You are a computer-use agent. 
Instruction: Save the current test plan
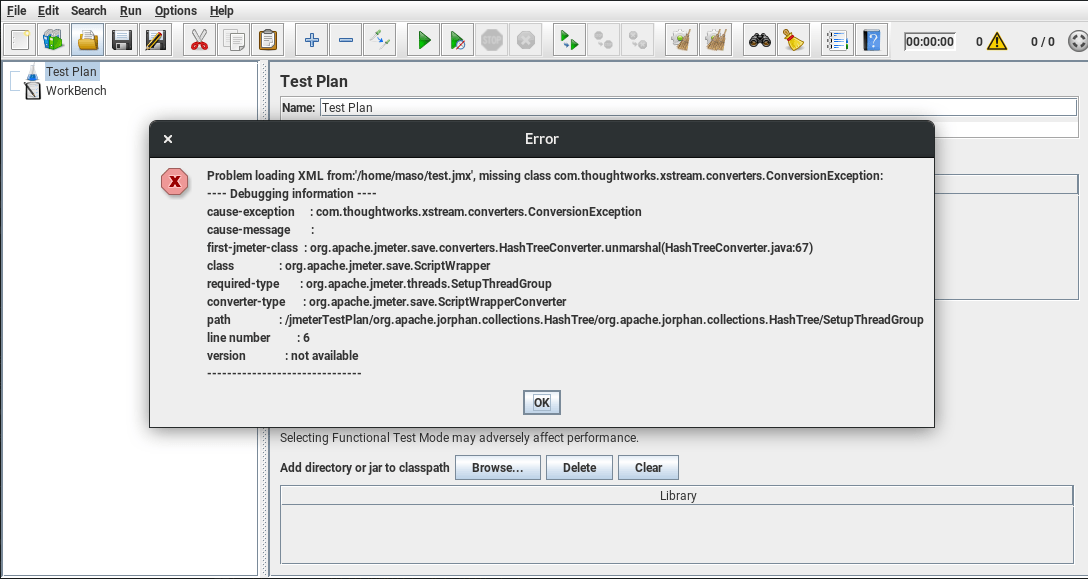pos(120,40)
